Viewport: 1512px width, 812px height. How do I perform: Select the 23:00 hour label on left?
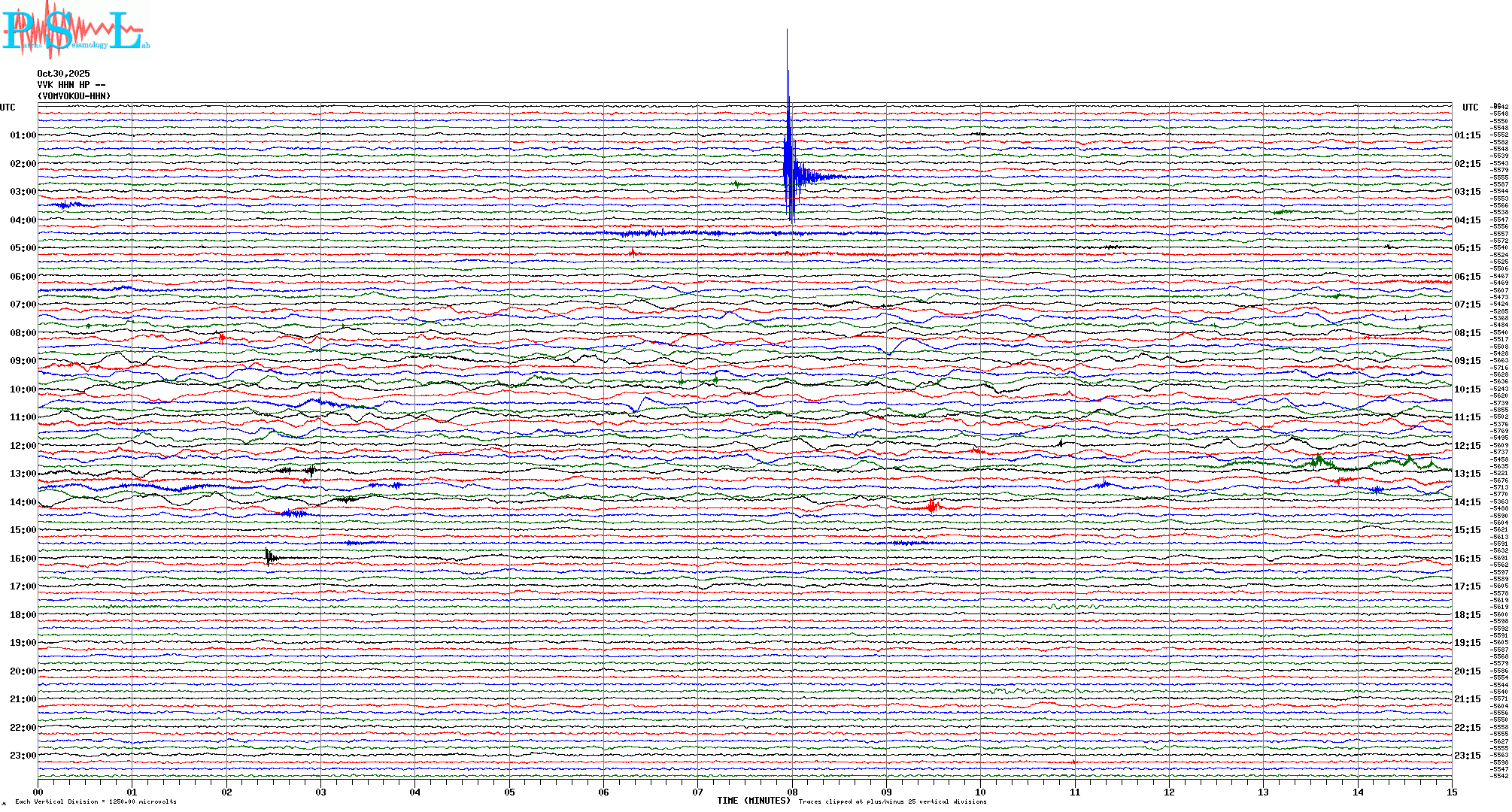pyautogui.click(x=23, y=756)
